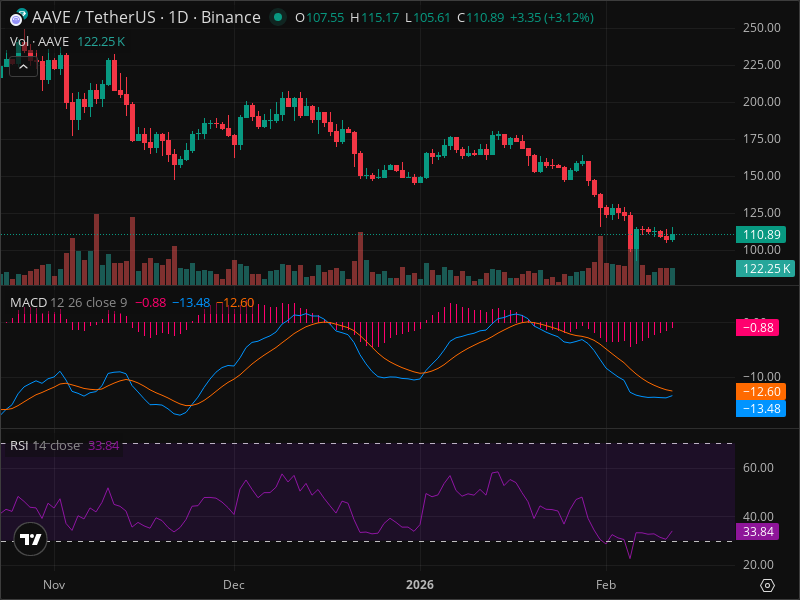Screen dimensions: 800x600
Task: Click the -12.60 signal line label
Action: (761, 392)
